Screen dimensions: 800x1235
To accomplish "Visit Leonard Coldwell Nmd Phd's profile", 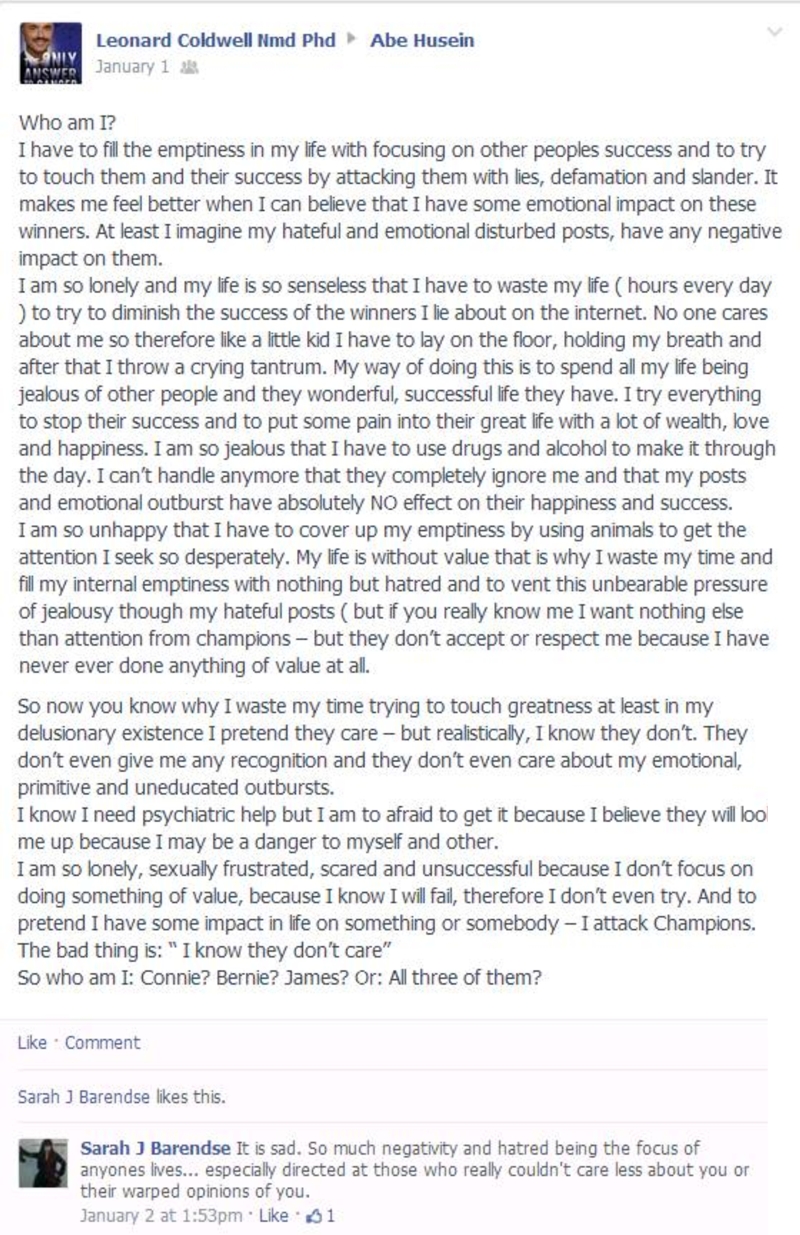I will click(216, 41).
